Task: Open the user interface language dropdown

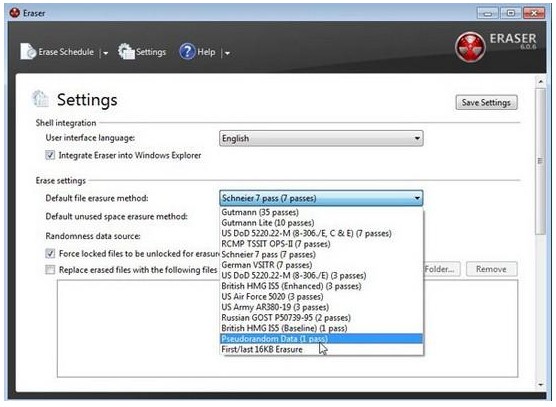Action: tap(321, 138)
